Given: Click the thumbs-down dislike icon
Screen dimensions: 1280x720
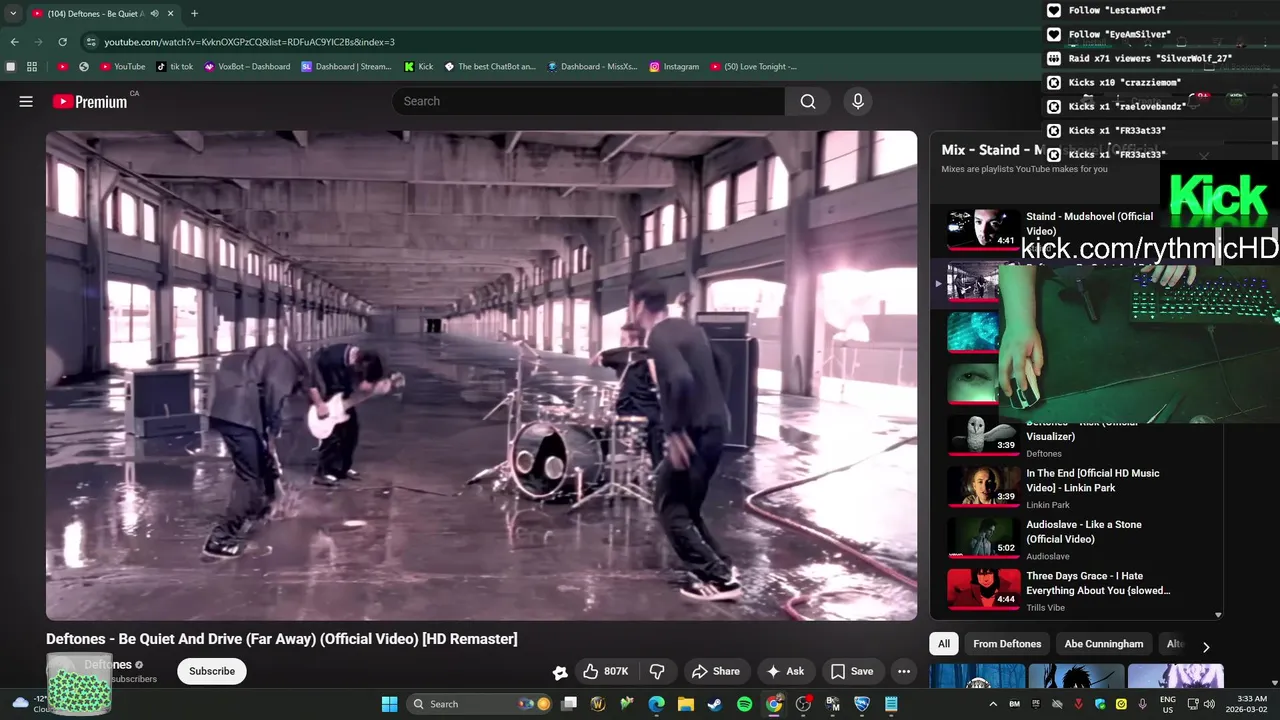Looking at the screenshot, I should (x=657, y=671).
